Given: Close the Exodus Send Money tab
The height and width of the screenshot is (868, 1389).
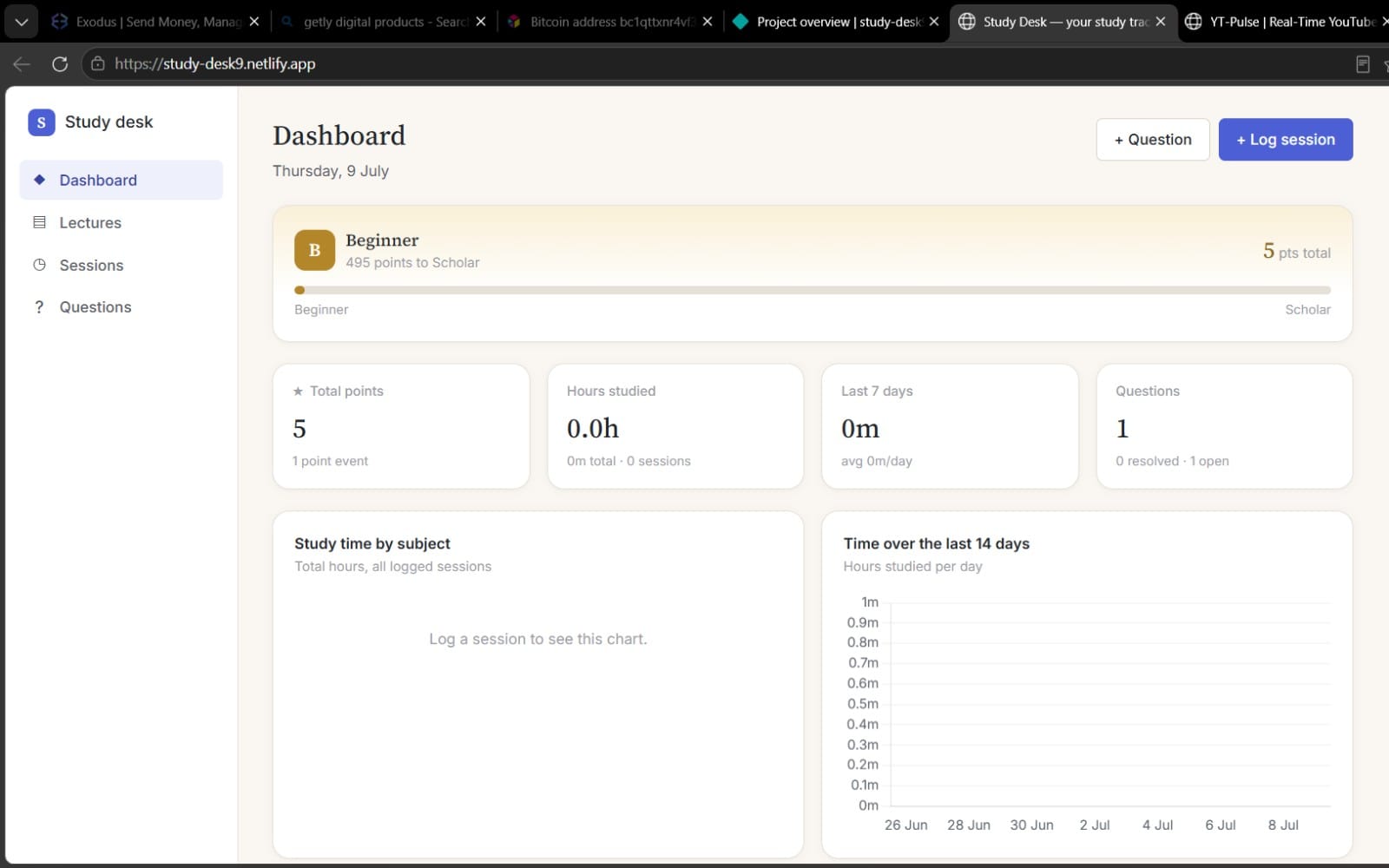Looking at the screenshot, I should tap(254, 22).
